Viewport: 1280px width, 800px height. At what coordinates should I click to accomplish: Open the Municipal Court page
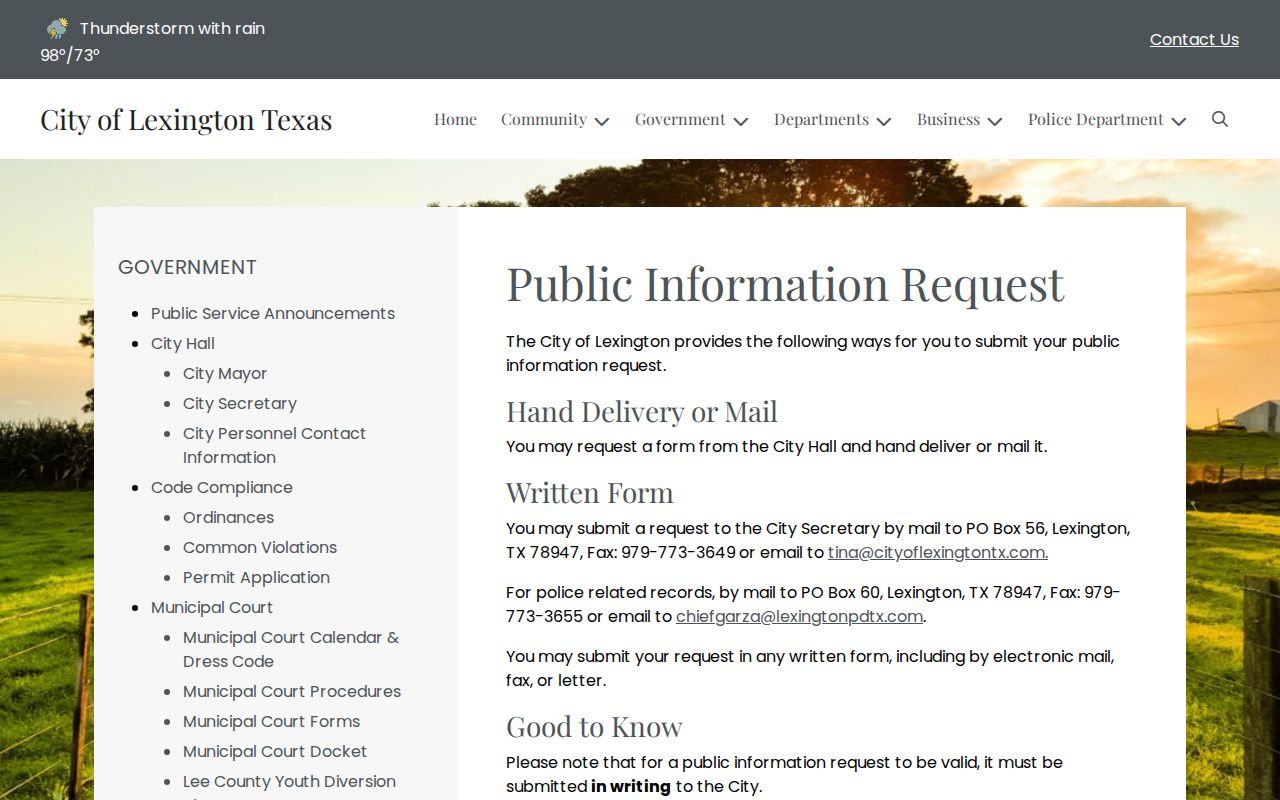click(x=212, y=607)
